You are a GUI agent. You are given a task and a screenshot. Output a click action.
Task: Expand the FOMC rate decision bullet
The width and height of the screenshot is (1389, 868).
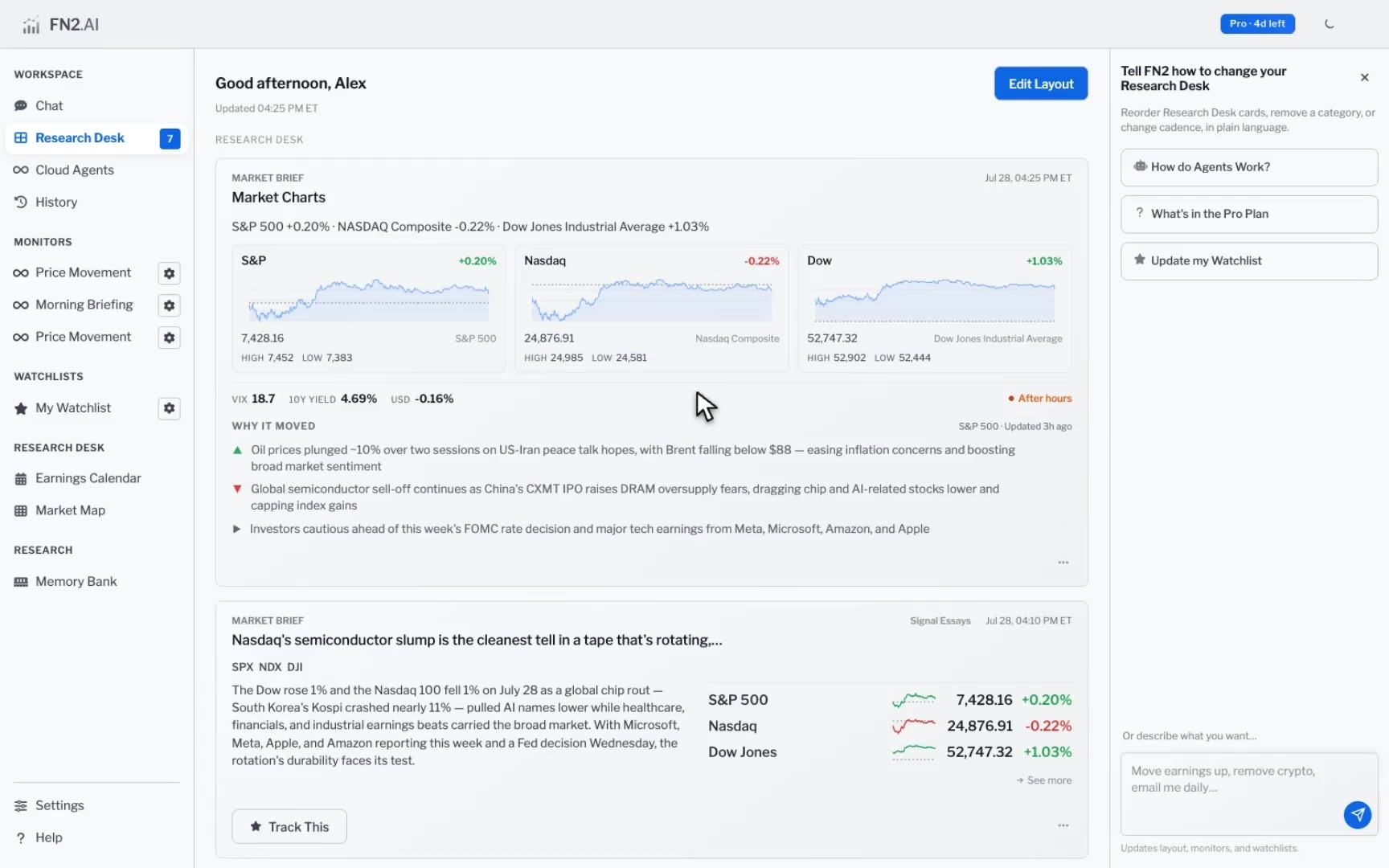click(x=236, y=529)
